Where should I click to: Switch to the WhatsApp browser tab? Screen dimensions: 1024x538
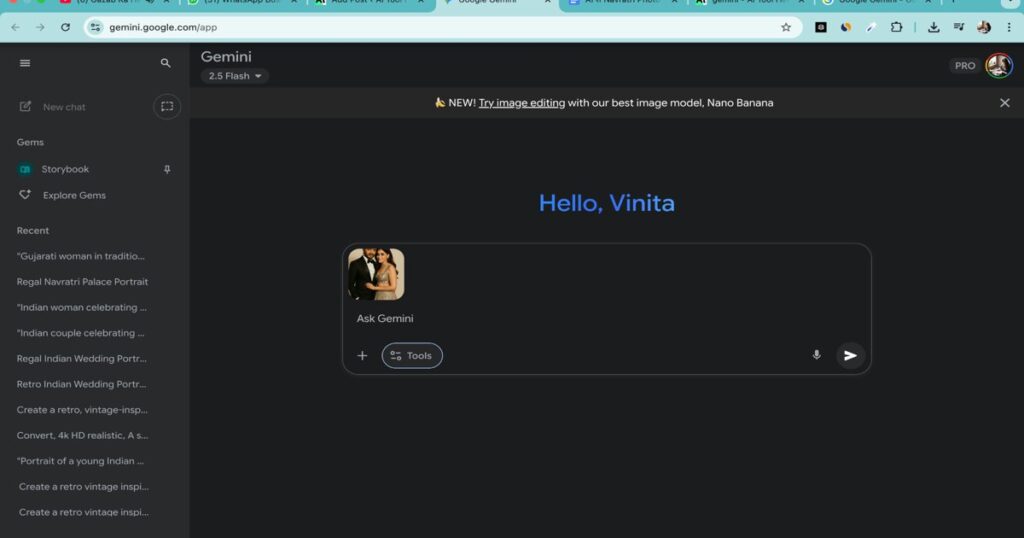pyautogui.click(x=242, y=3)
